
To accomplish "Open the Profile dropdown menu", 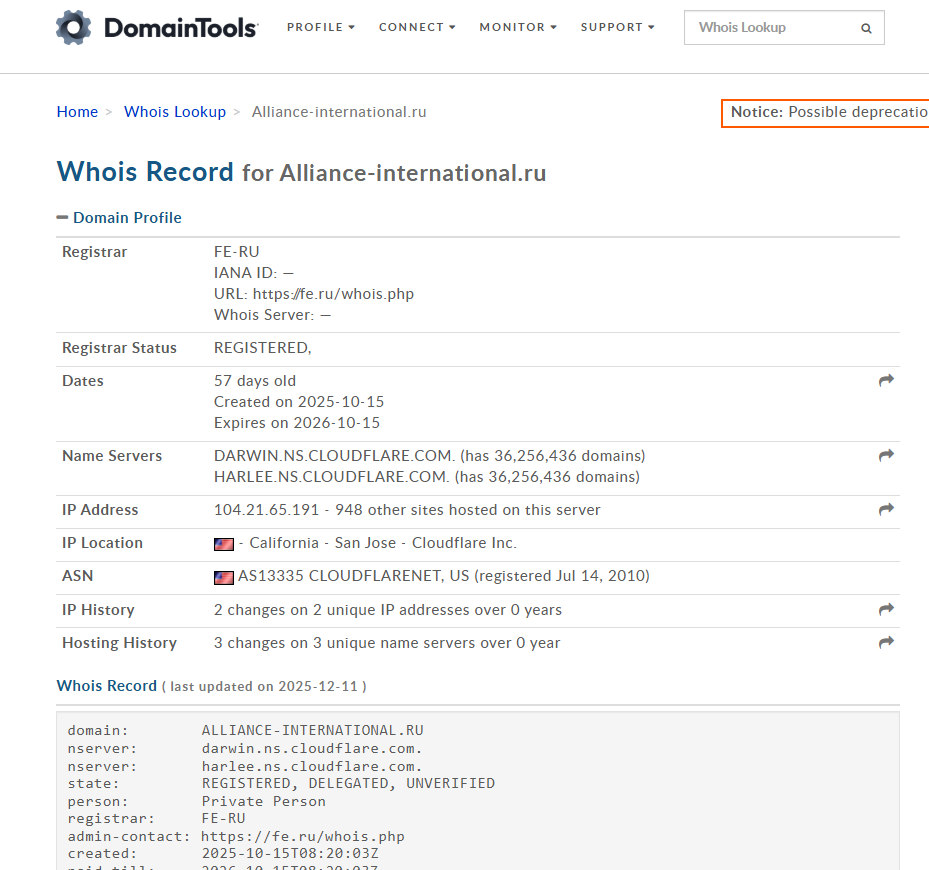I will click(x=320, y=28).
